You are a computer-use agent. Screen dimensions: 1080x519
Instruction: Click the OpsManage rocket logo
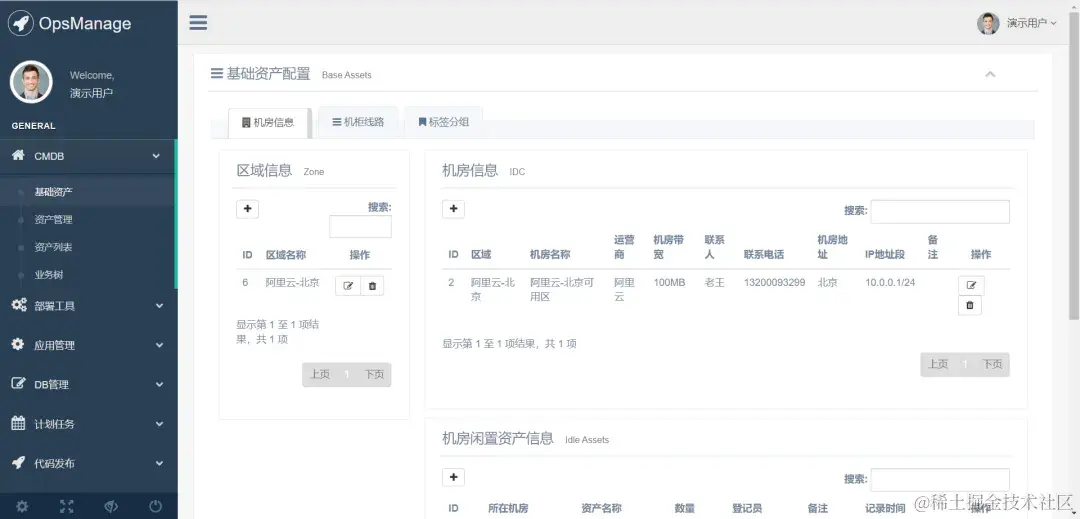tap(21, 23)
